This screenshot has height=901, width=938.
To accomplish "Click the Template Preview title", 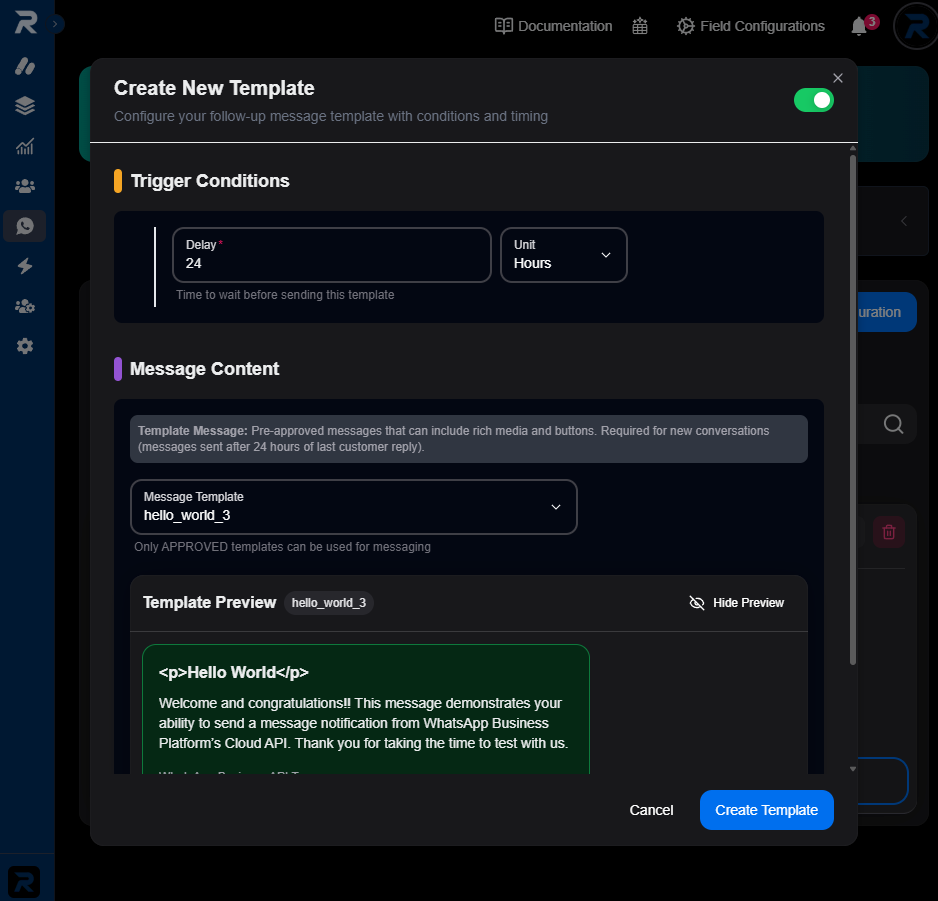I will (209, 602).
